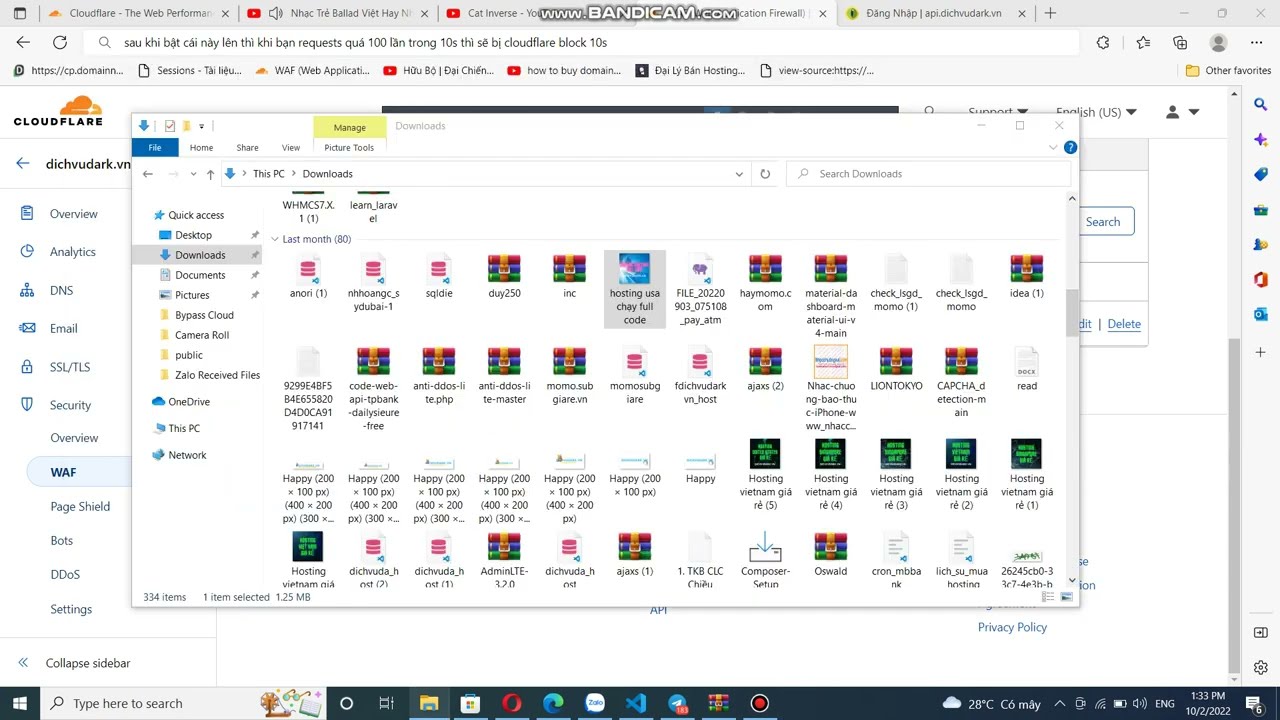Go up one folder level in Explorer
The height and width of the screenshot is (720, 1280).
tap(210, 174)
